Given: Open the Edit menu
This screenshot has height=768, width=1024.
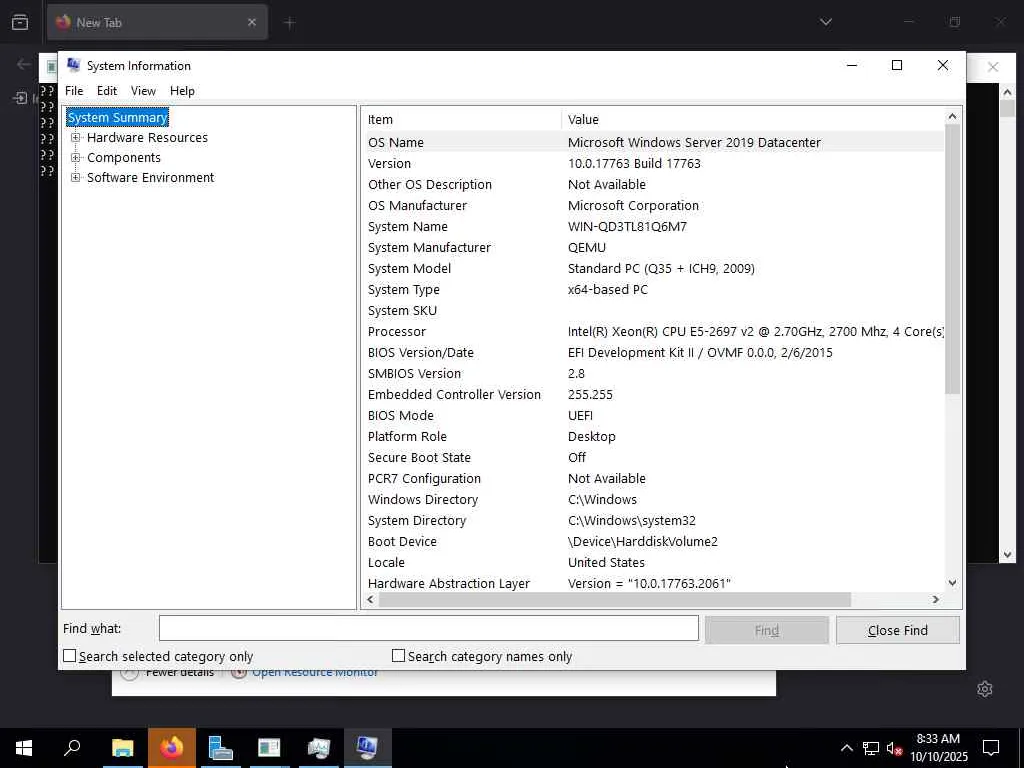Looking at the screenshot, I should [x=106, y=91].
